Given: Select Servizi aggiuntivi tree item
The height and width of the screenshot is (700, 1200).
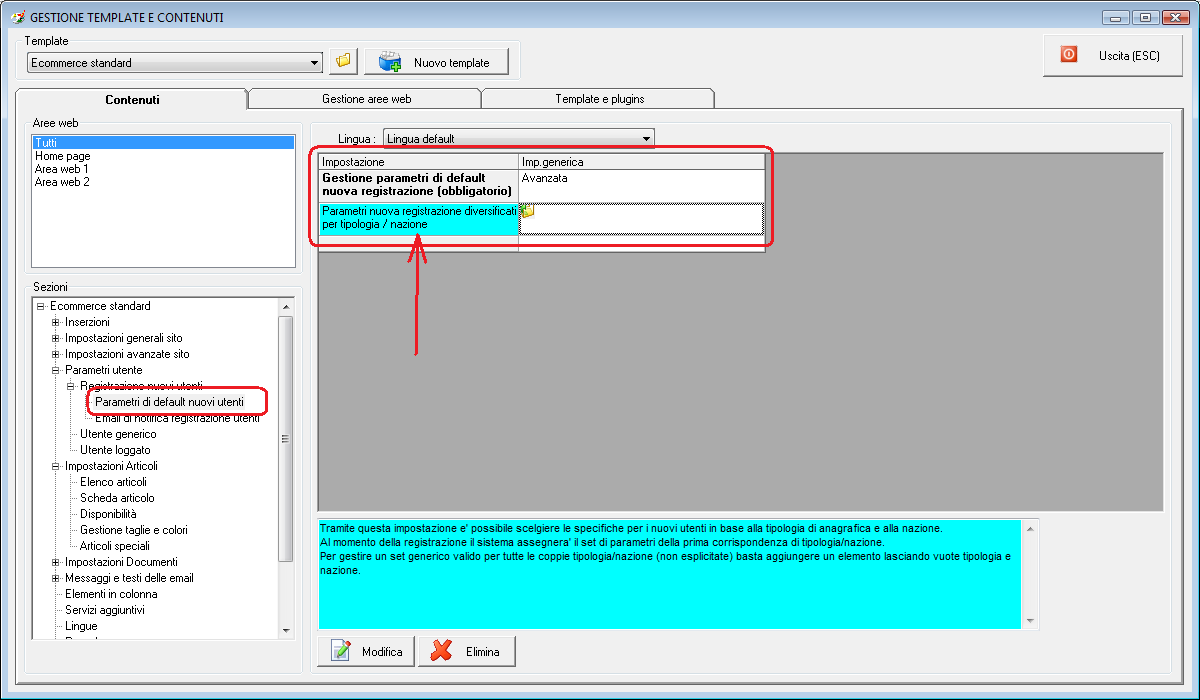Looking at the screenshot, I should [x=105, y=610].
